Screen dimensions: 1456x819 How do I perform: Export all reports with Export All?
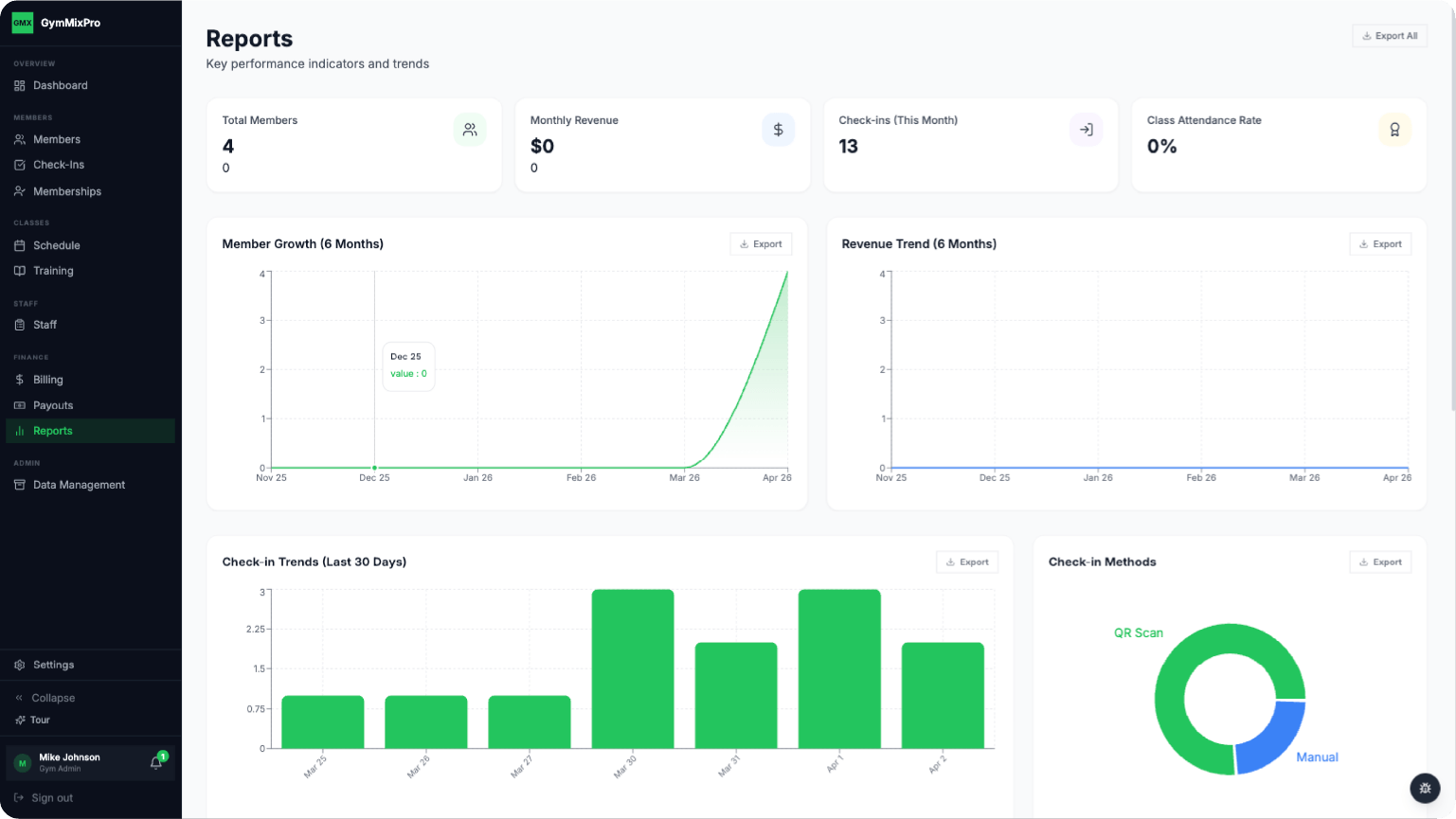click(x=1389, y=35)
